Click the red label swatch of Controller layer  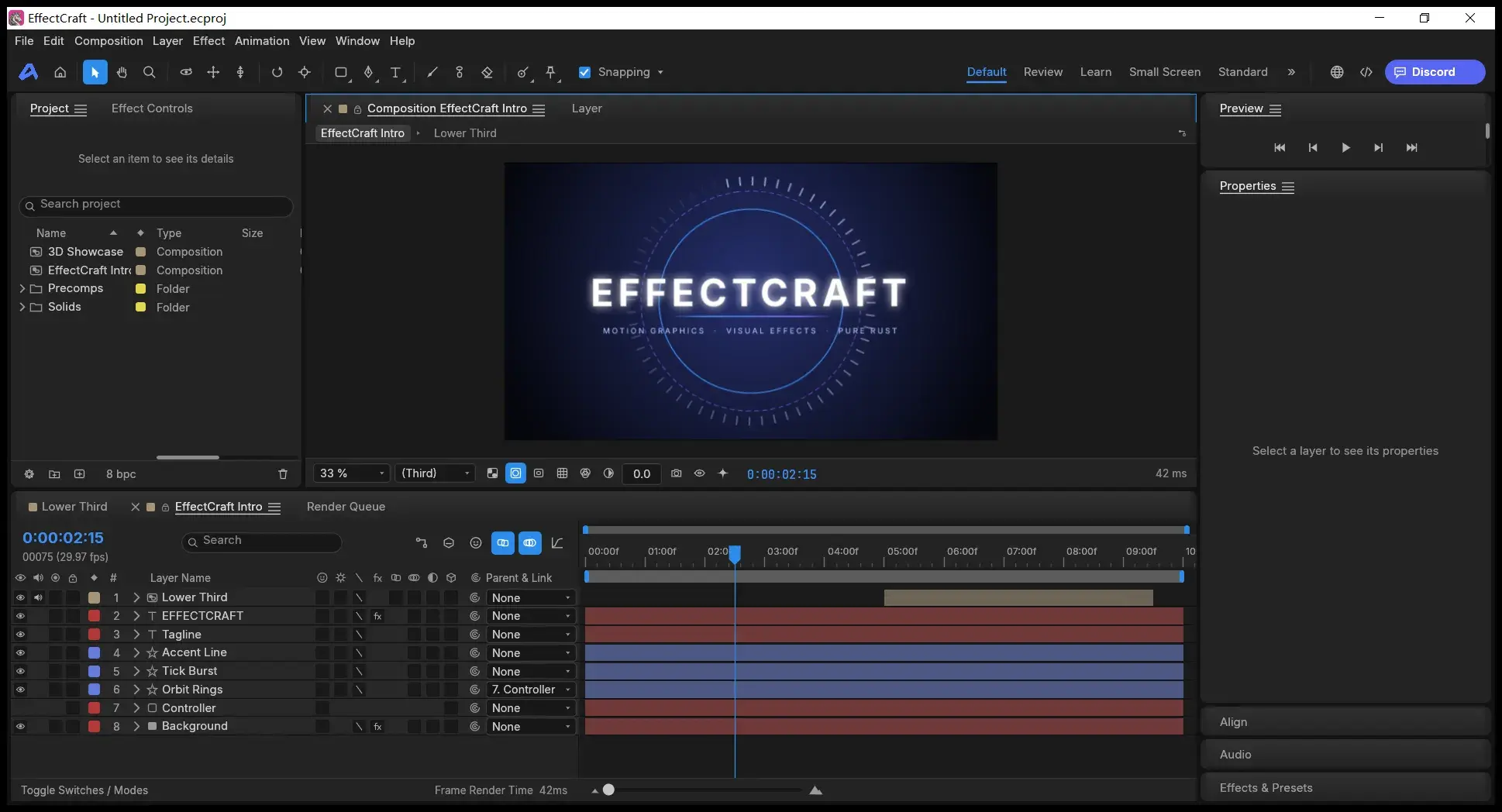click(x=94, y=708)
